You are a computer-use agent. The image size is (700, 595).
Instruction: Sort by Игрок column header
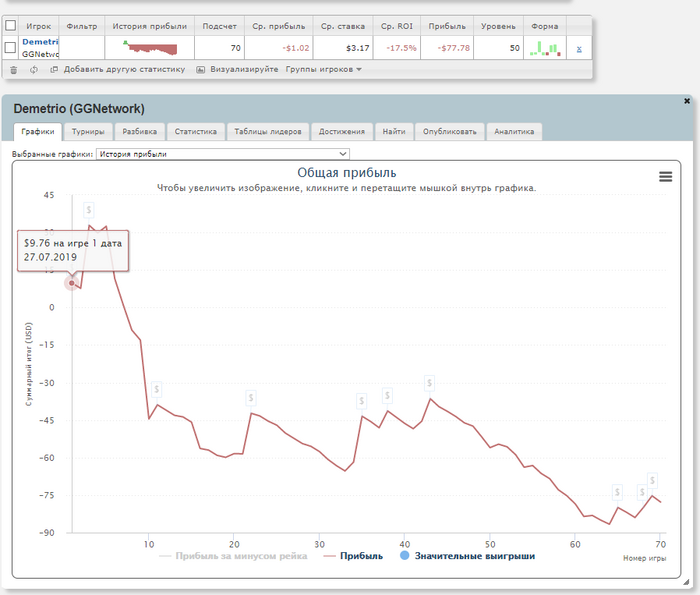click(38, 26)
